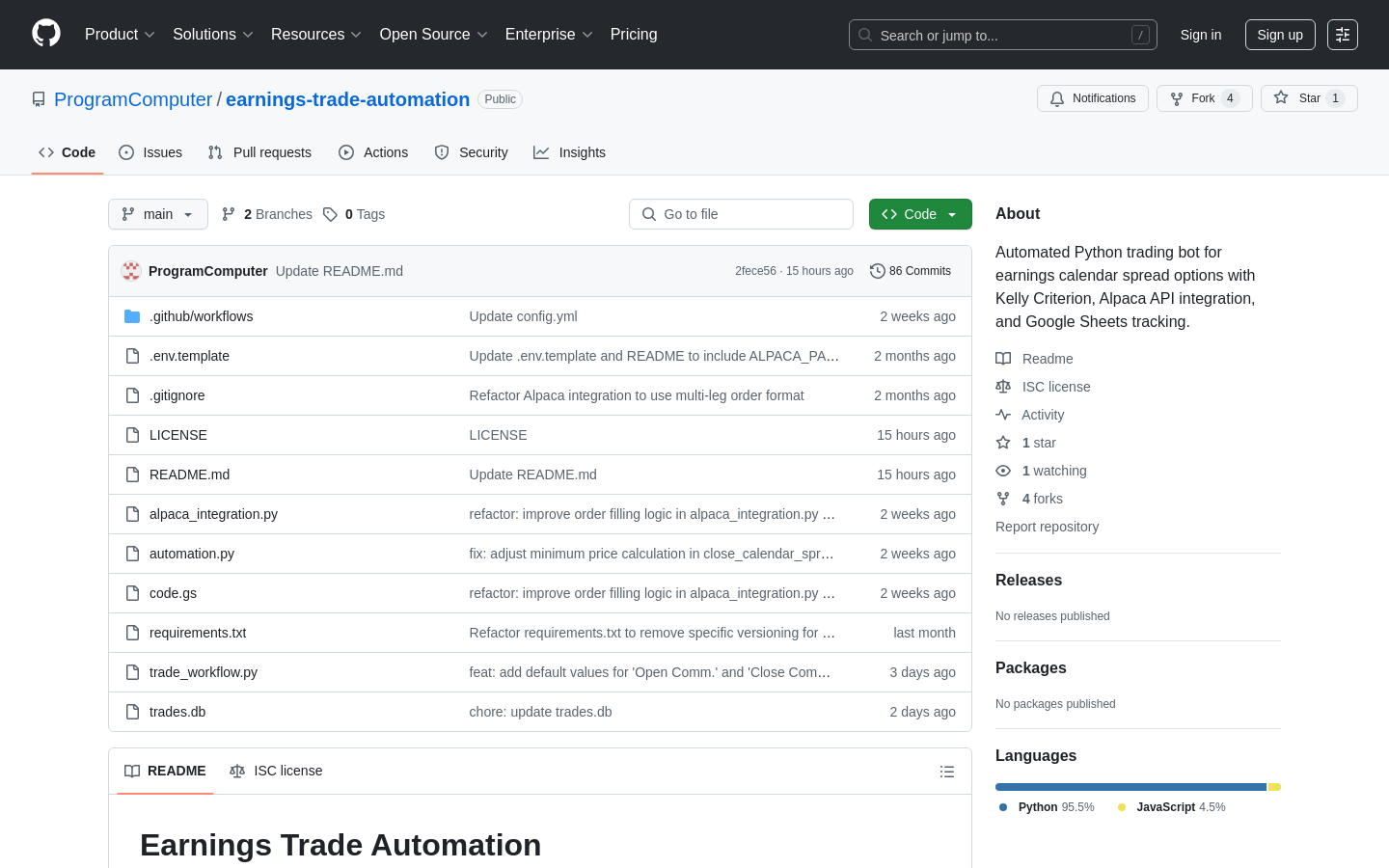Open the trade_workflow.py file
The height and width of the screenshot is (868, 1389).
(x=204, y=672)
